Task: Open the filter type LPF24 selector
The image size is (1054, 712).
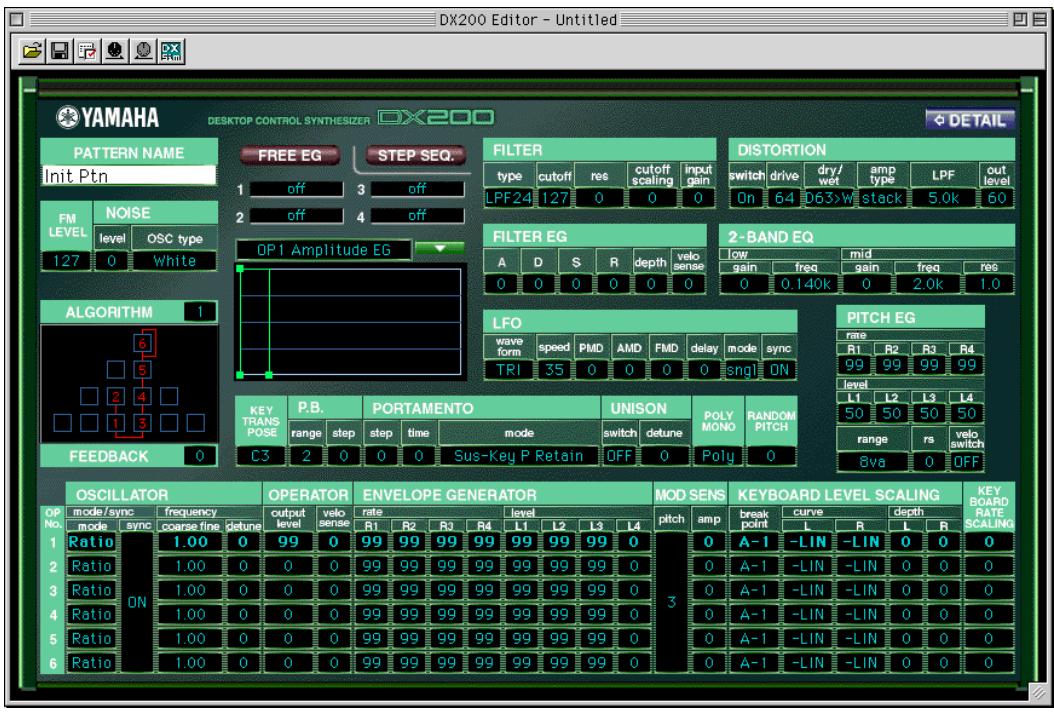Action: pyautogui.click(x=509, y=198)
